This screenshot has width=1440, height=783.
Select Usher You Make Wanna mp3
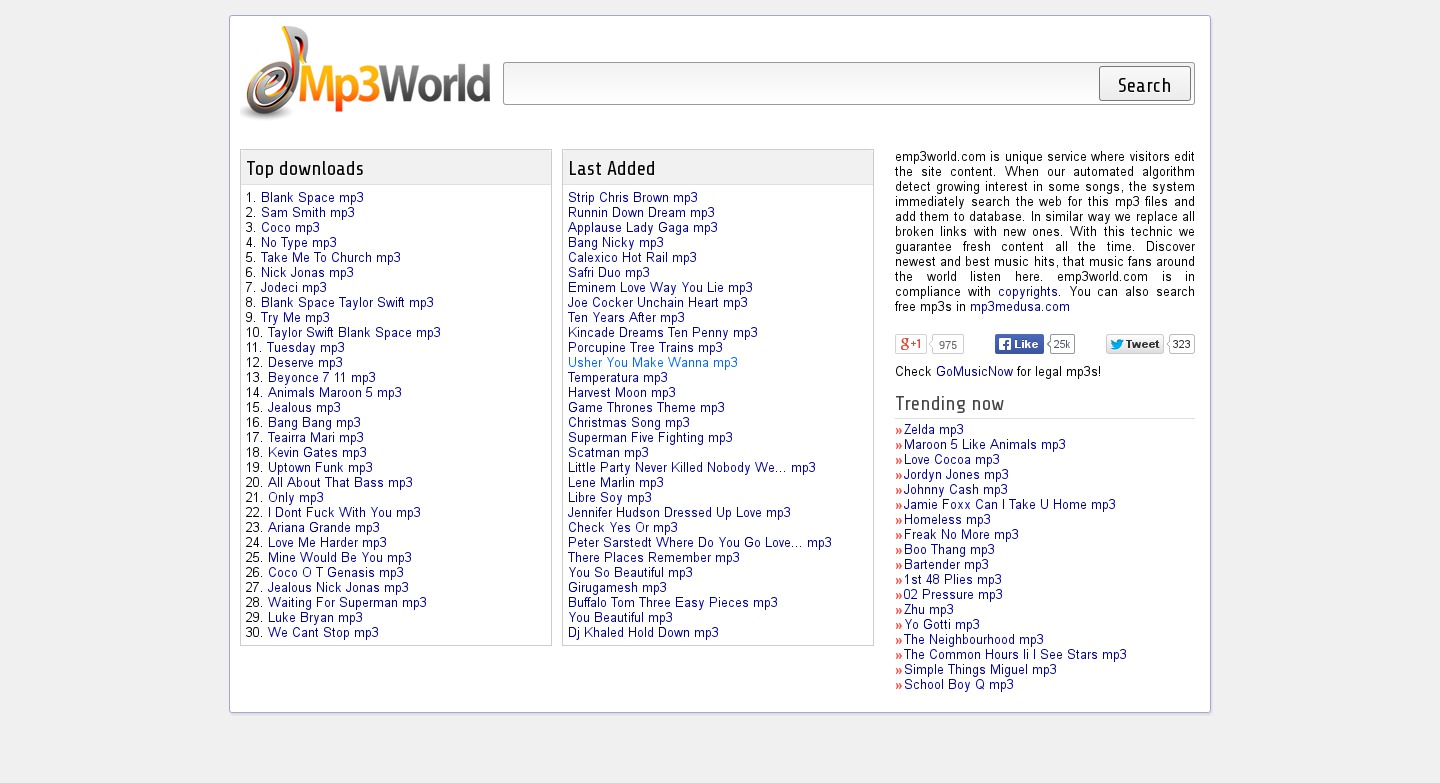652,363
